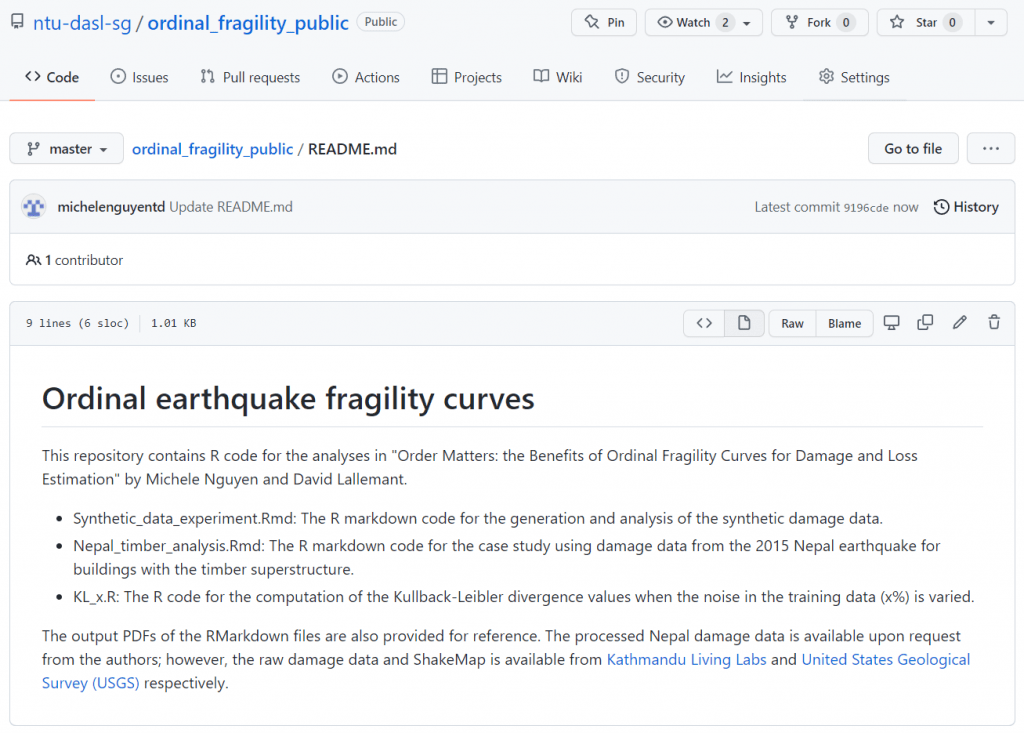The height and width of the screenshot is (733, 1024).
Task: Open the commit History
Action: (965, 207)
